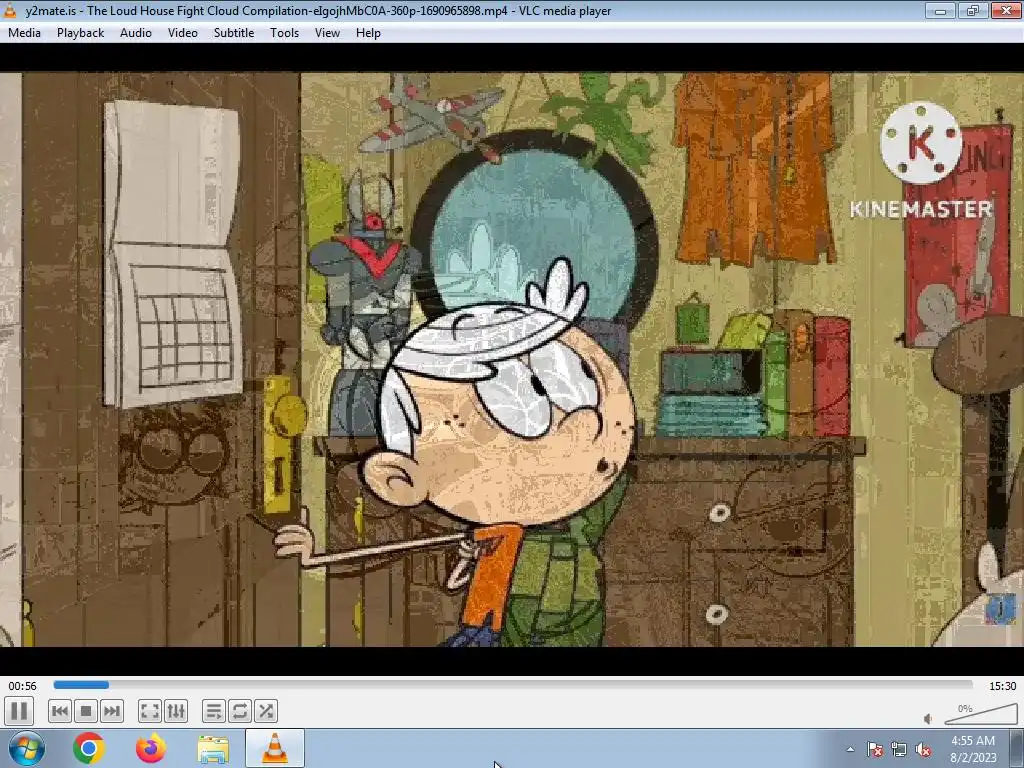Viewport: 1024px width, 768px height.
Task: Close the VLC media player window
Action: (1006, 10)
